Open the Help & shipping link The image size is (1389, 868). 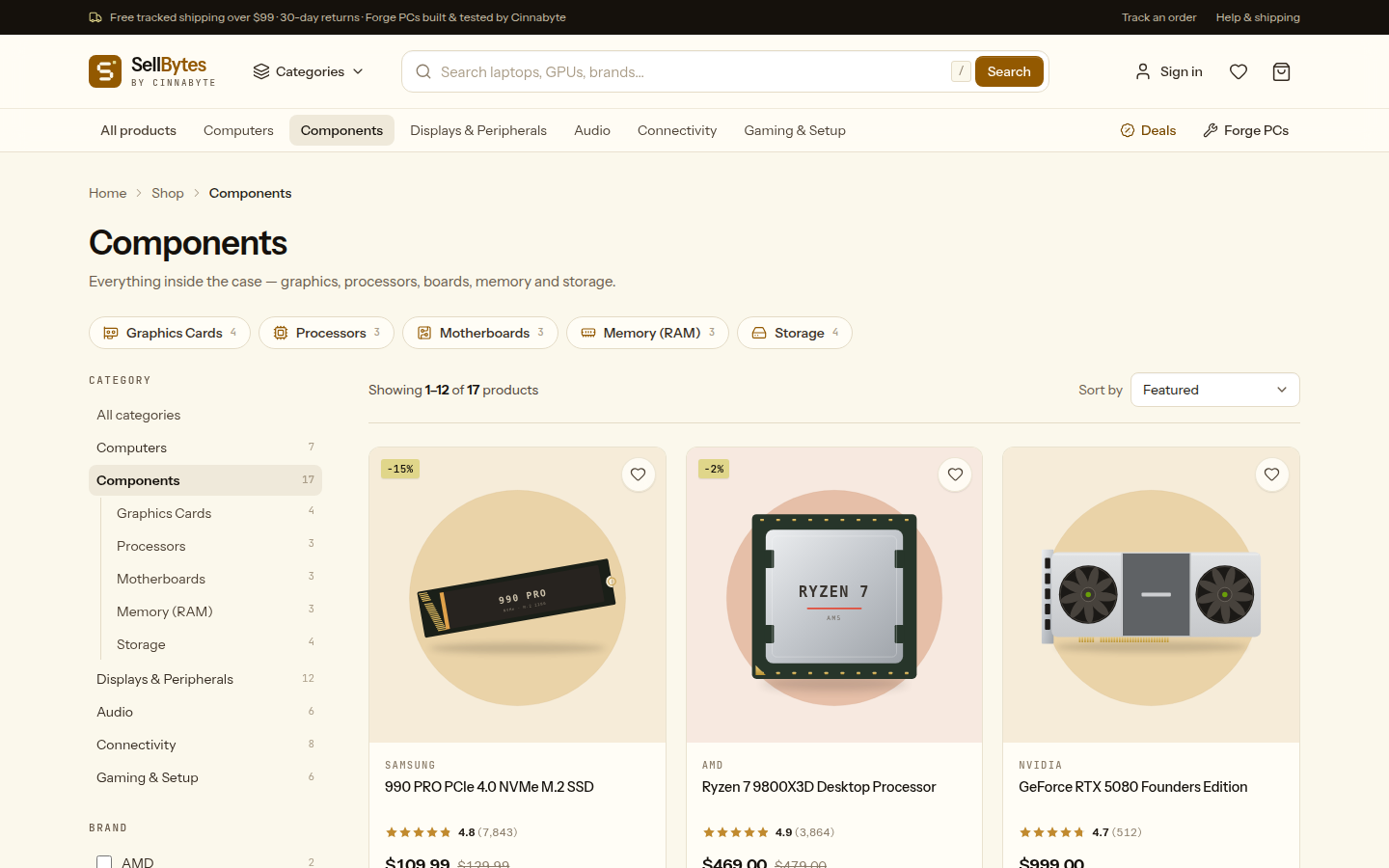click(x=1258, y=17)
